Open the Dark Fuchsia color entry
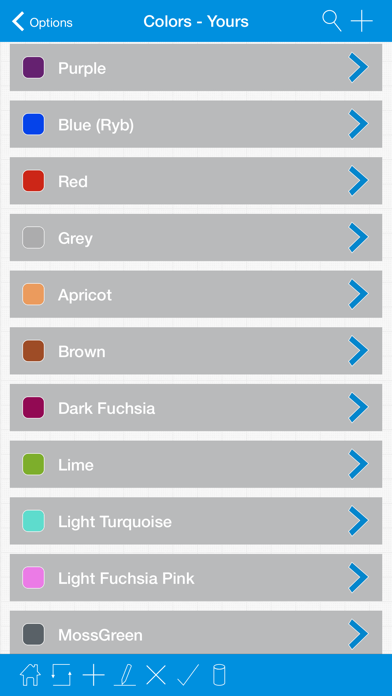392x696 pixels. point(196,407)
